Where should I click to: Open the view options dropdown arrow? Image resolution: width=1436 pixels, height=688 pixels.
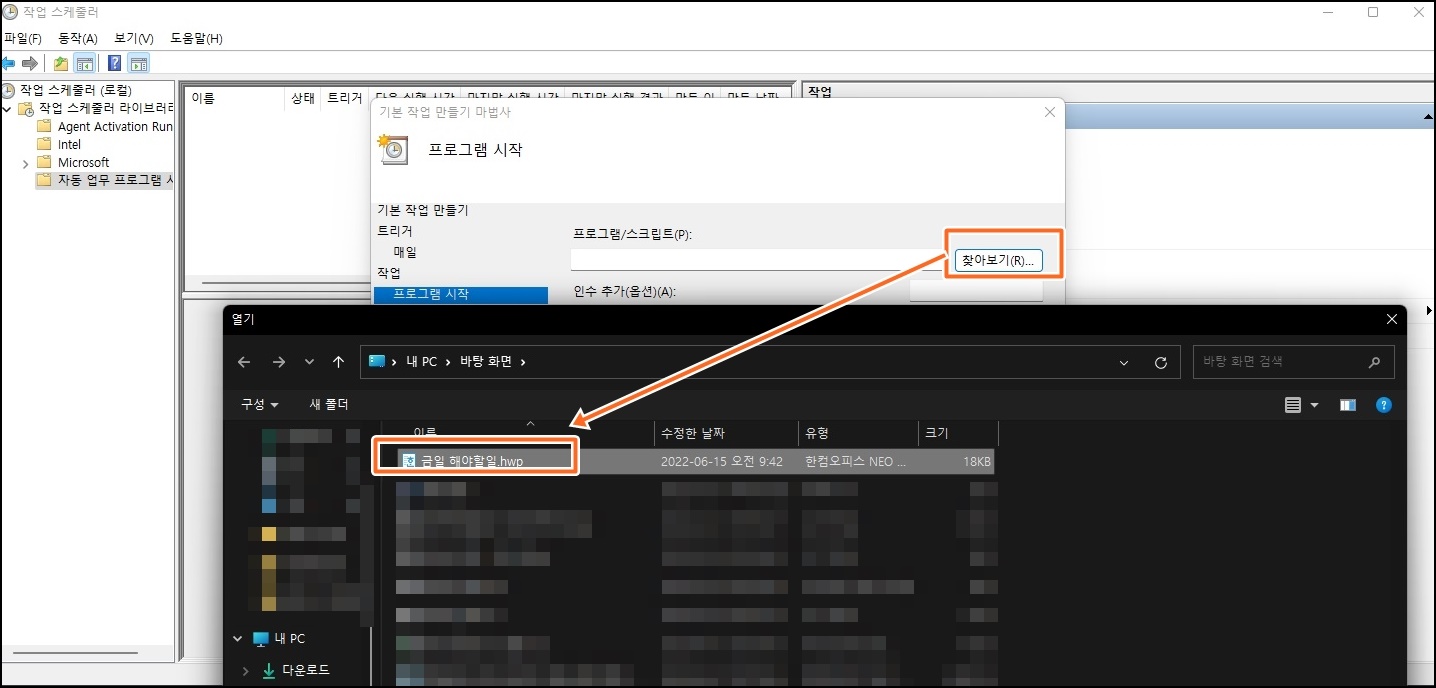[1314, 405]
